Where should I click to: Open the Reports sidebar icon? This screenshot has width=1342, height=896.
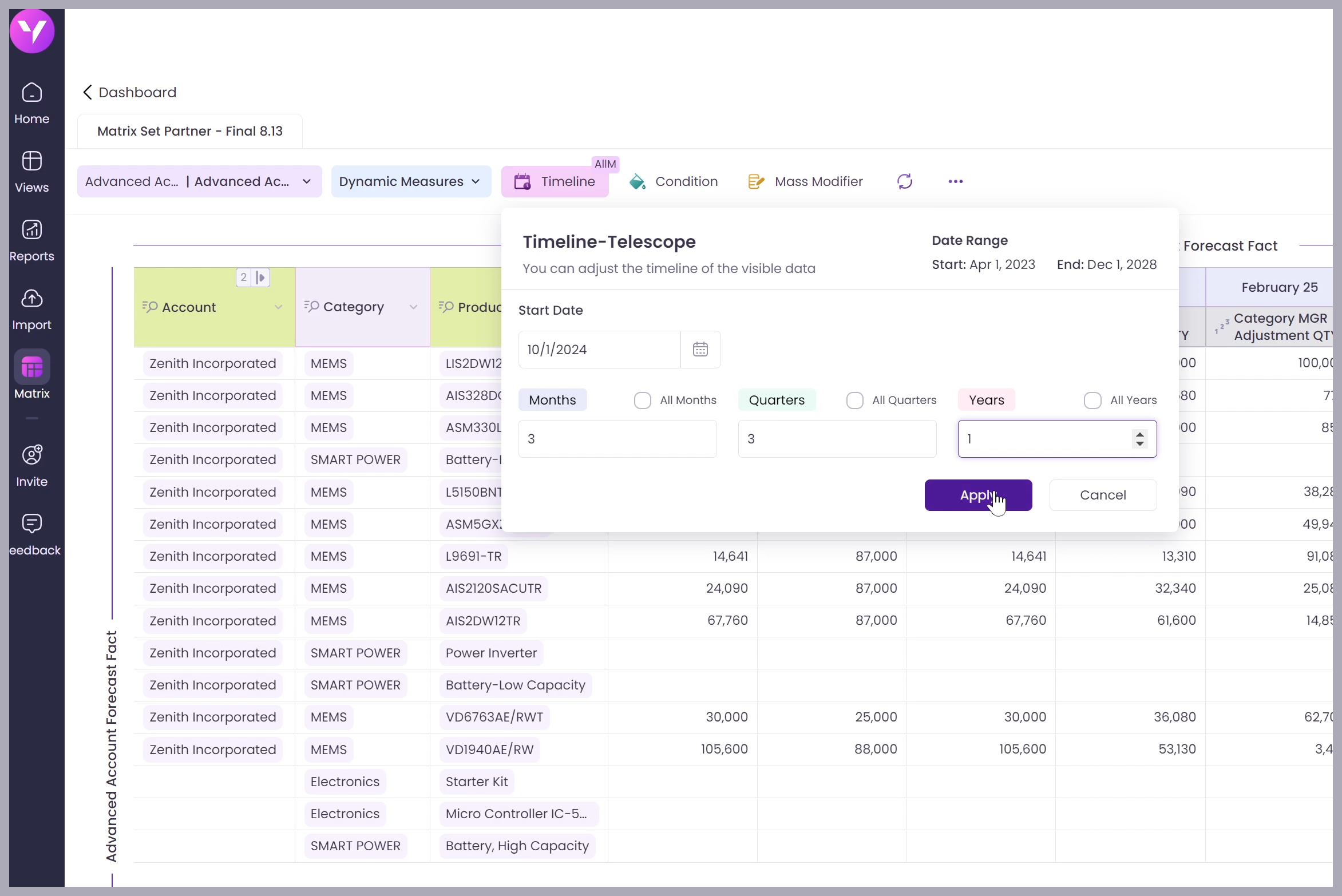[31, 230]
